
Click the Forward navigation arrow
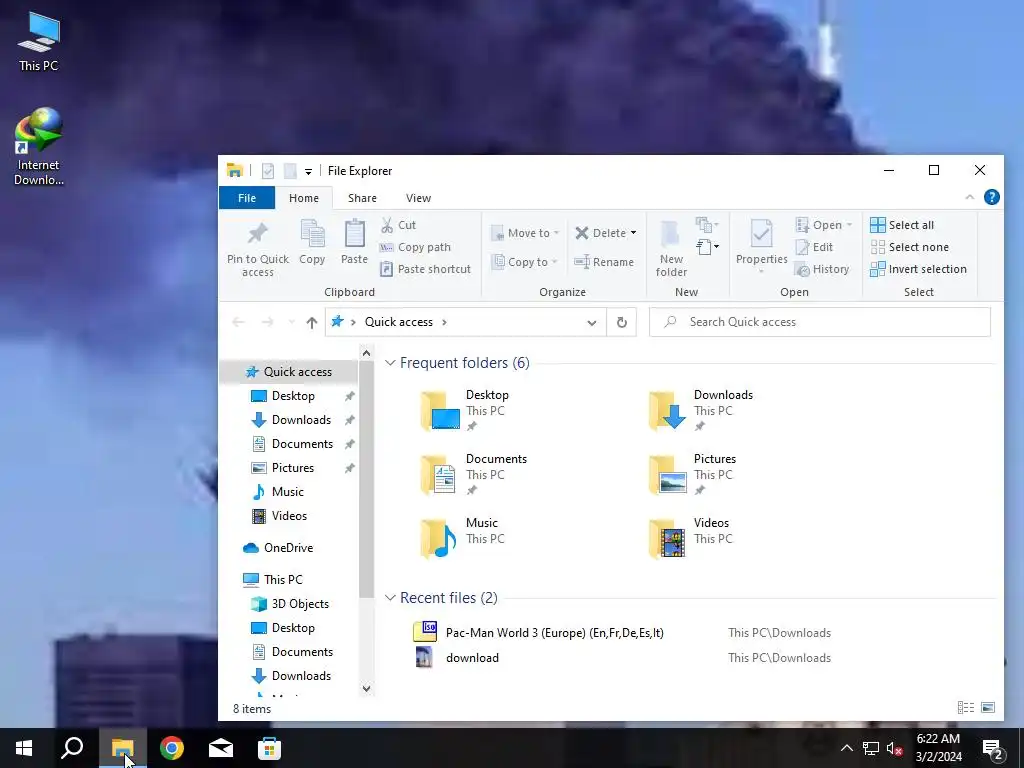[267, 322]
